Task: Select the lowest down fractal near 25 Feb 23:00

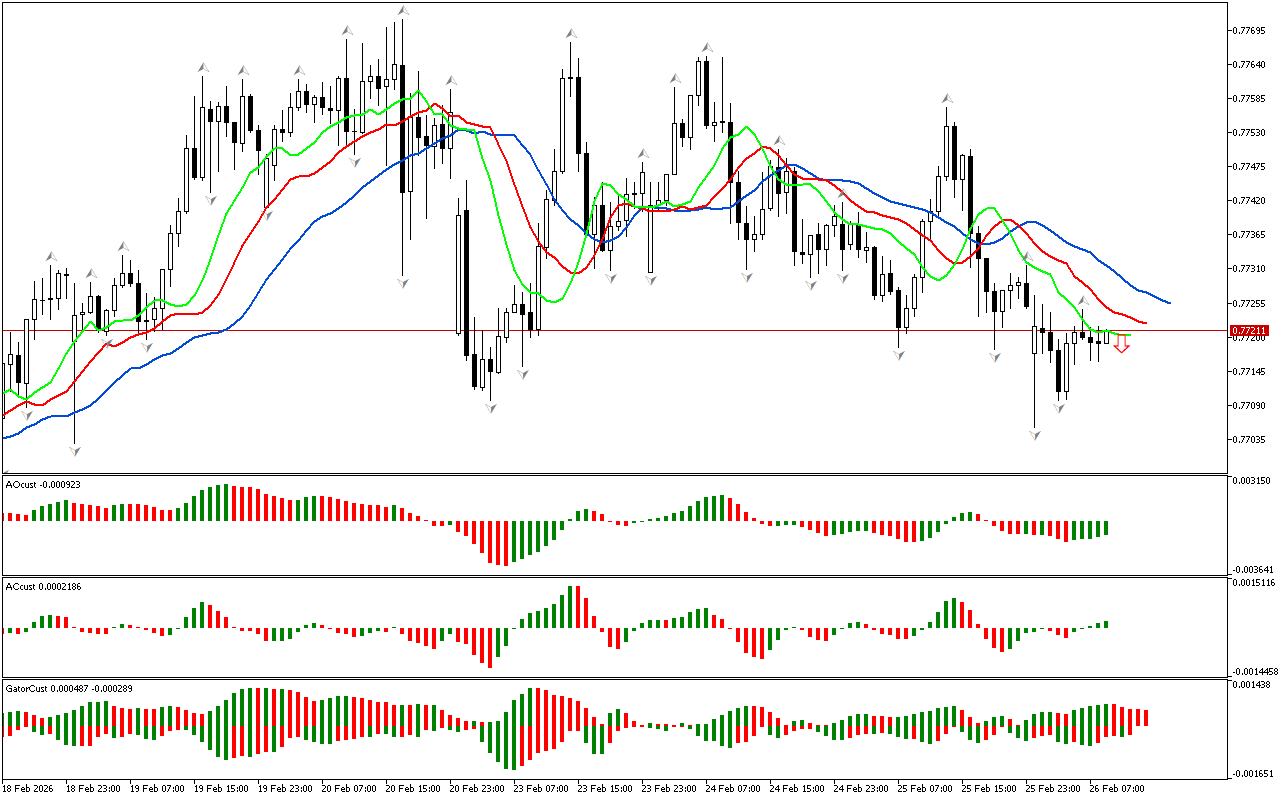Action: pyautogui.click(x=1035, y=435)
